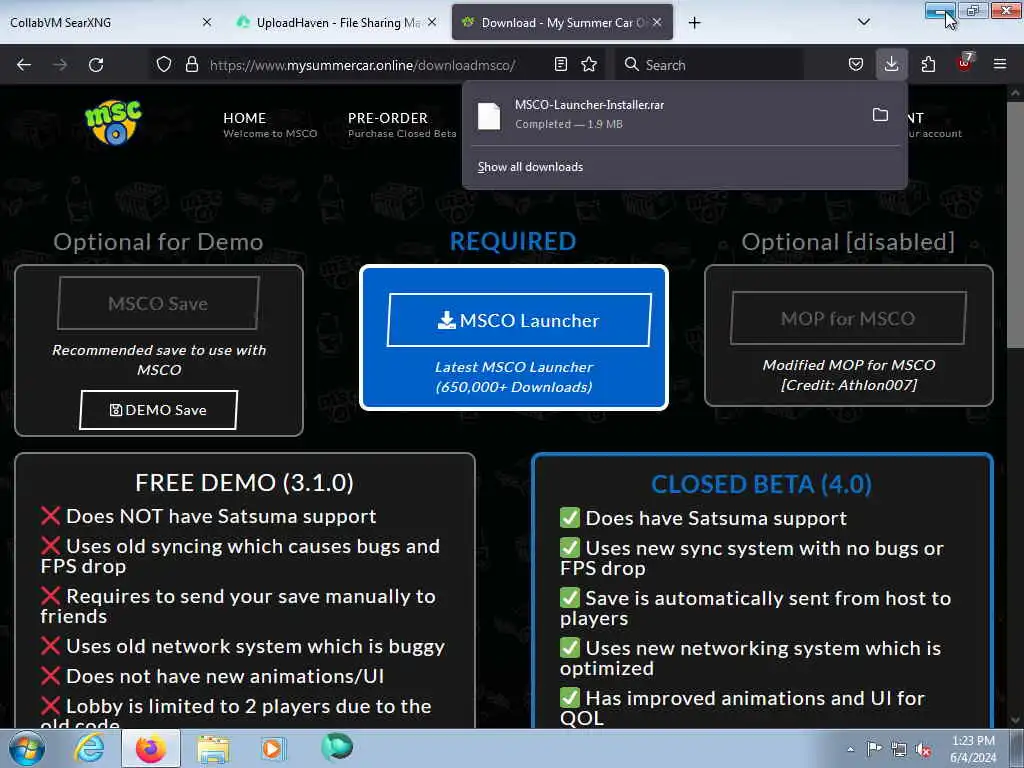Screen dimensions: 1024x768
Task: Show hidden system tray icons
Action: [x=850, y=749]
